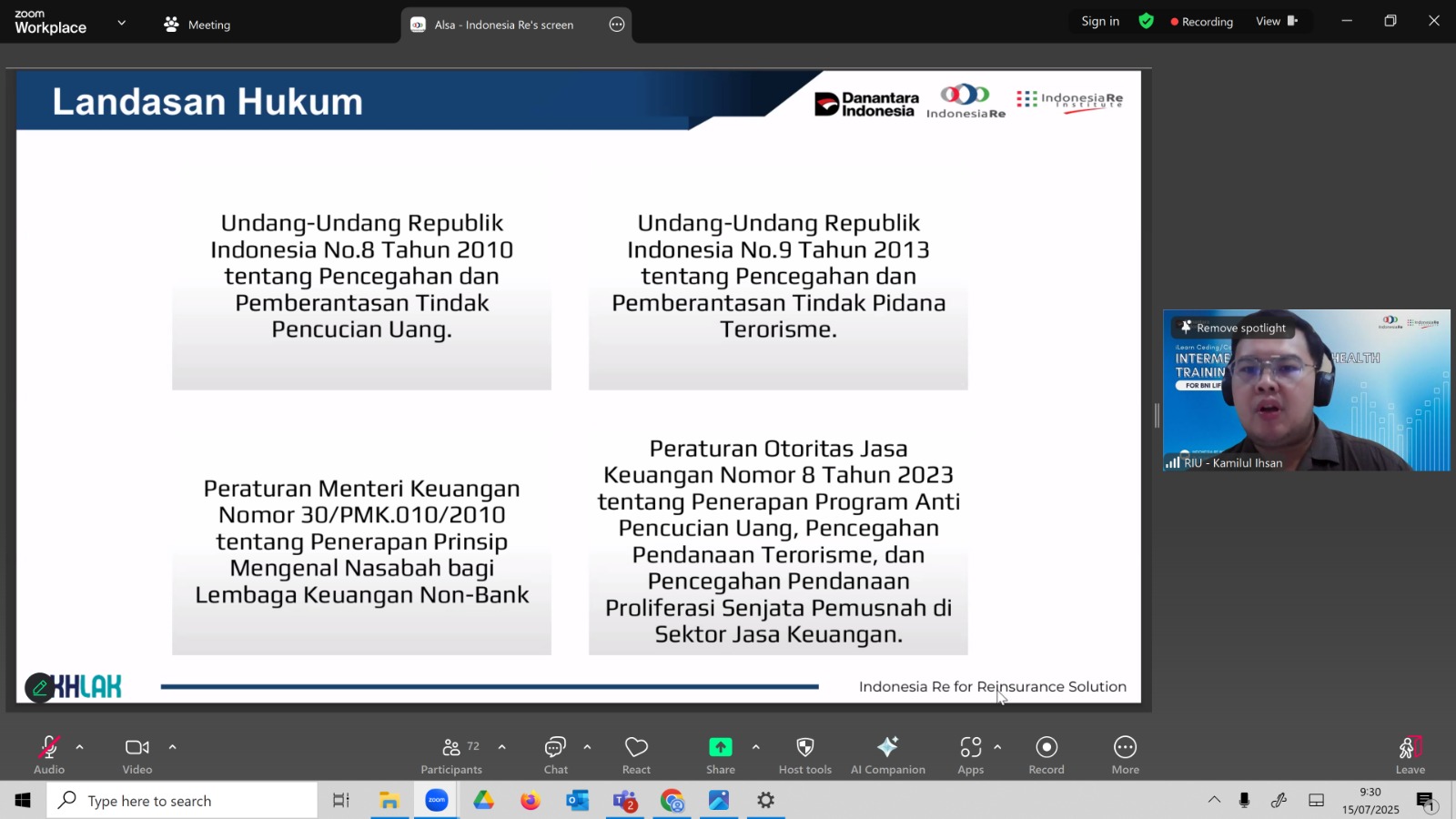Open Outlook from the taskbar

coord(578,801)
